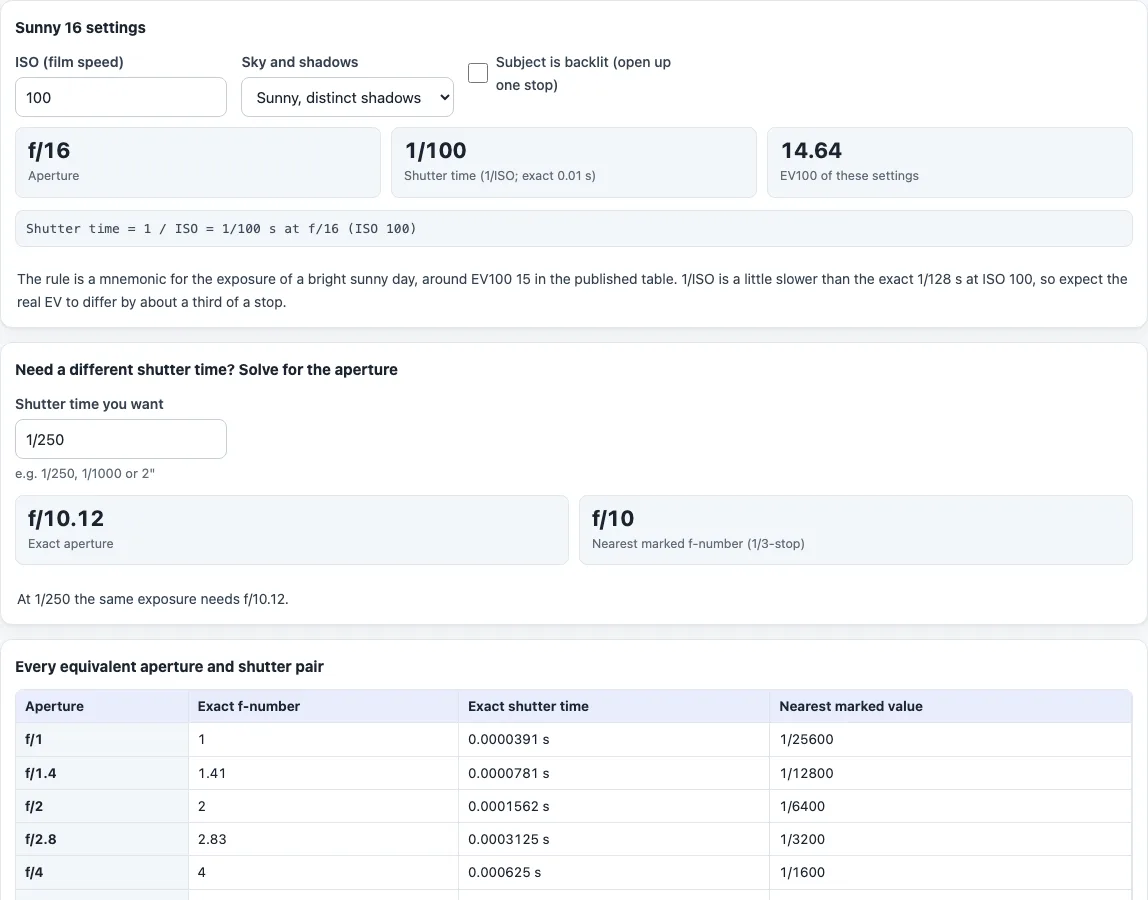The height and width of the screenshot is (900, 1148).
Task: Click the f/10 nearest marked f-number
Action: click(613, 518)
